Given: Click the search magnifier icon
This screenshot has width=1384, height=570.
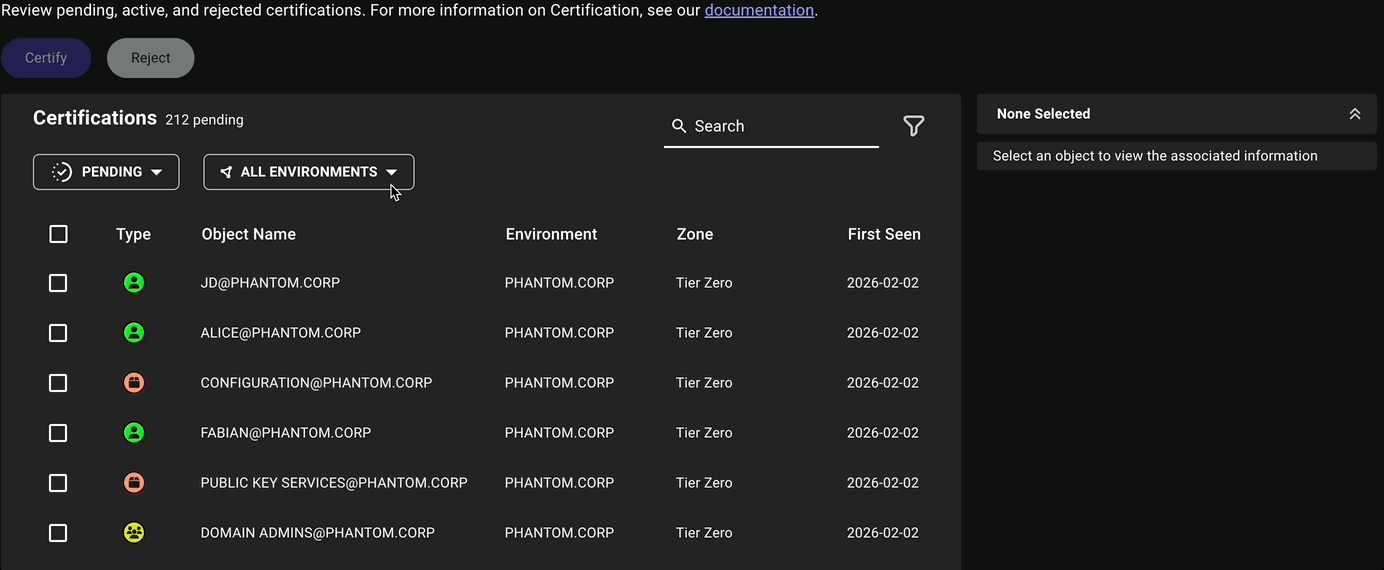Looking at the screenshot, I should [679, 126].
